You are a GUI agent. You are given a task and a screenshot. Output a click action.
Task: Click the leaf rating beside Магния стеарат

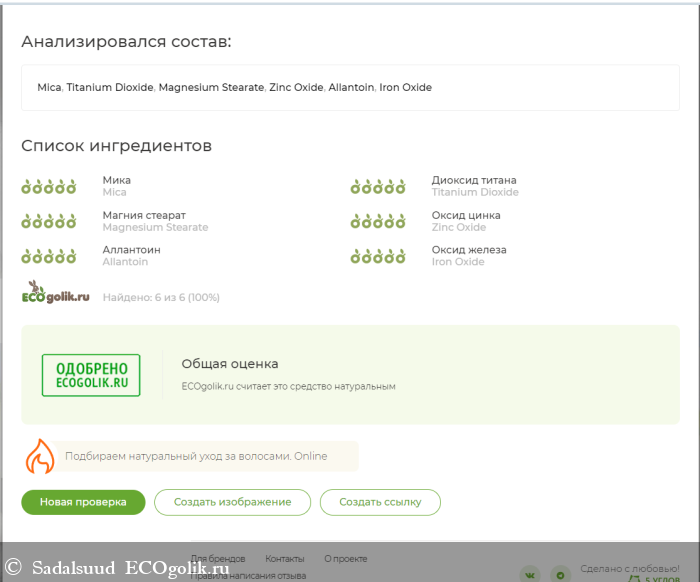coord(49,221)
